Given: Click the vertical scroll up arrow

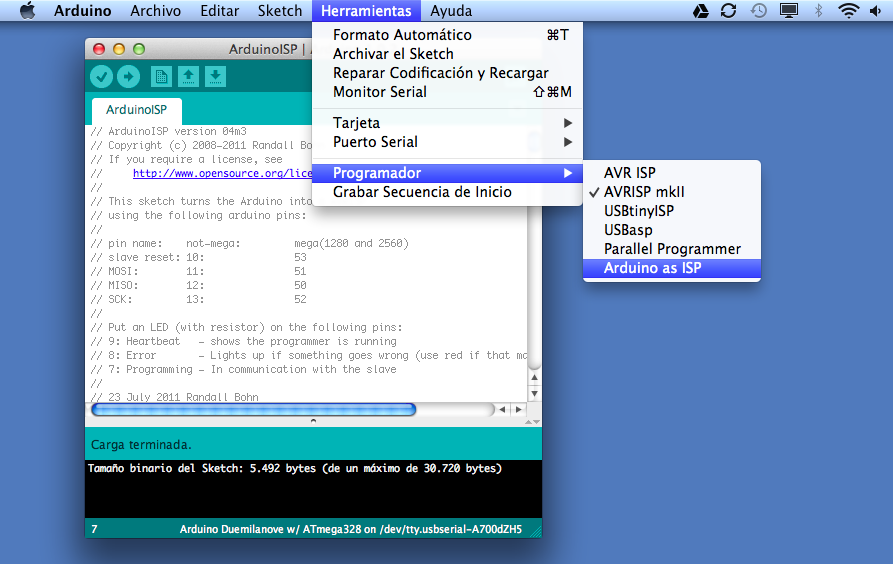Looking at the screenshot, I should tap(534, 377).
